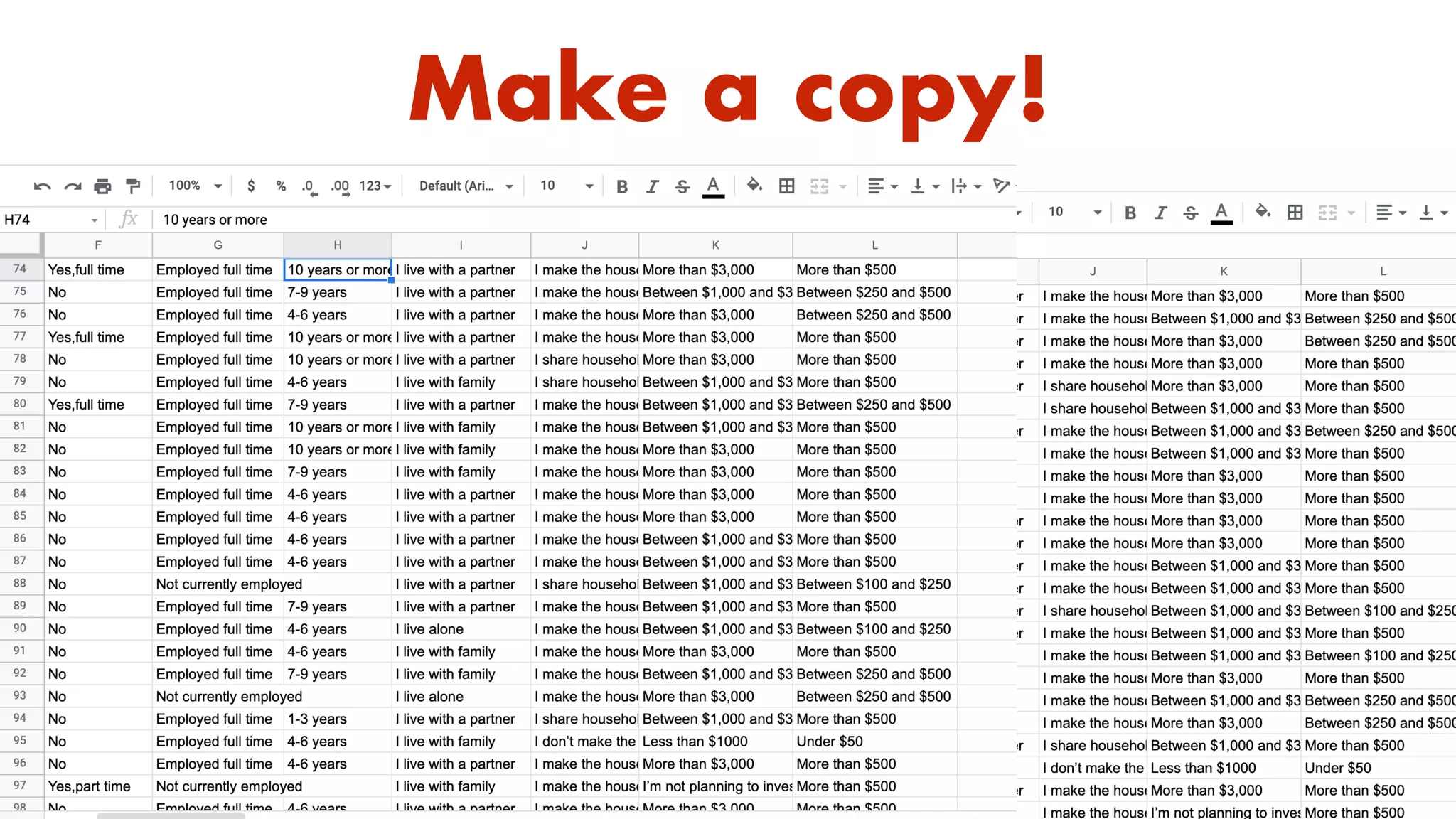Click 'Employed full time' in row 80
The width and height of the screenshot is (1456, 819).
214,405
